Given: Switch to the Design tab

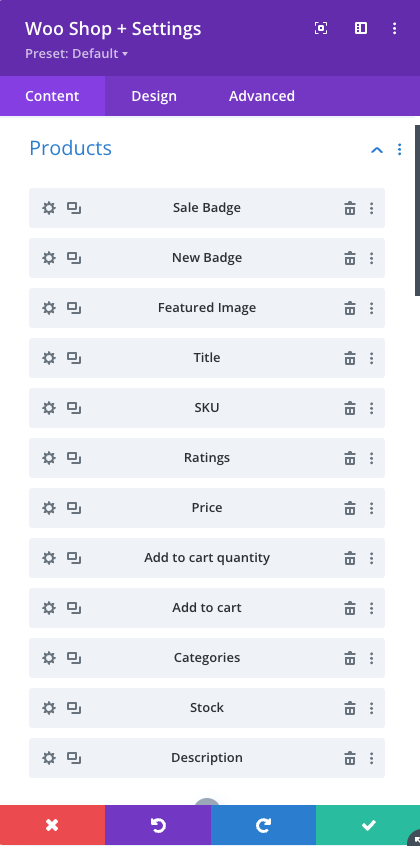Looking at the screenshot, I should [154, 96].
